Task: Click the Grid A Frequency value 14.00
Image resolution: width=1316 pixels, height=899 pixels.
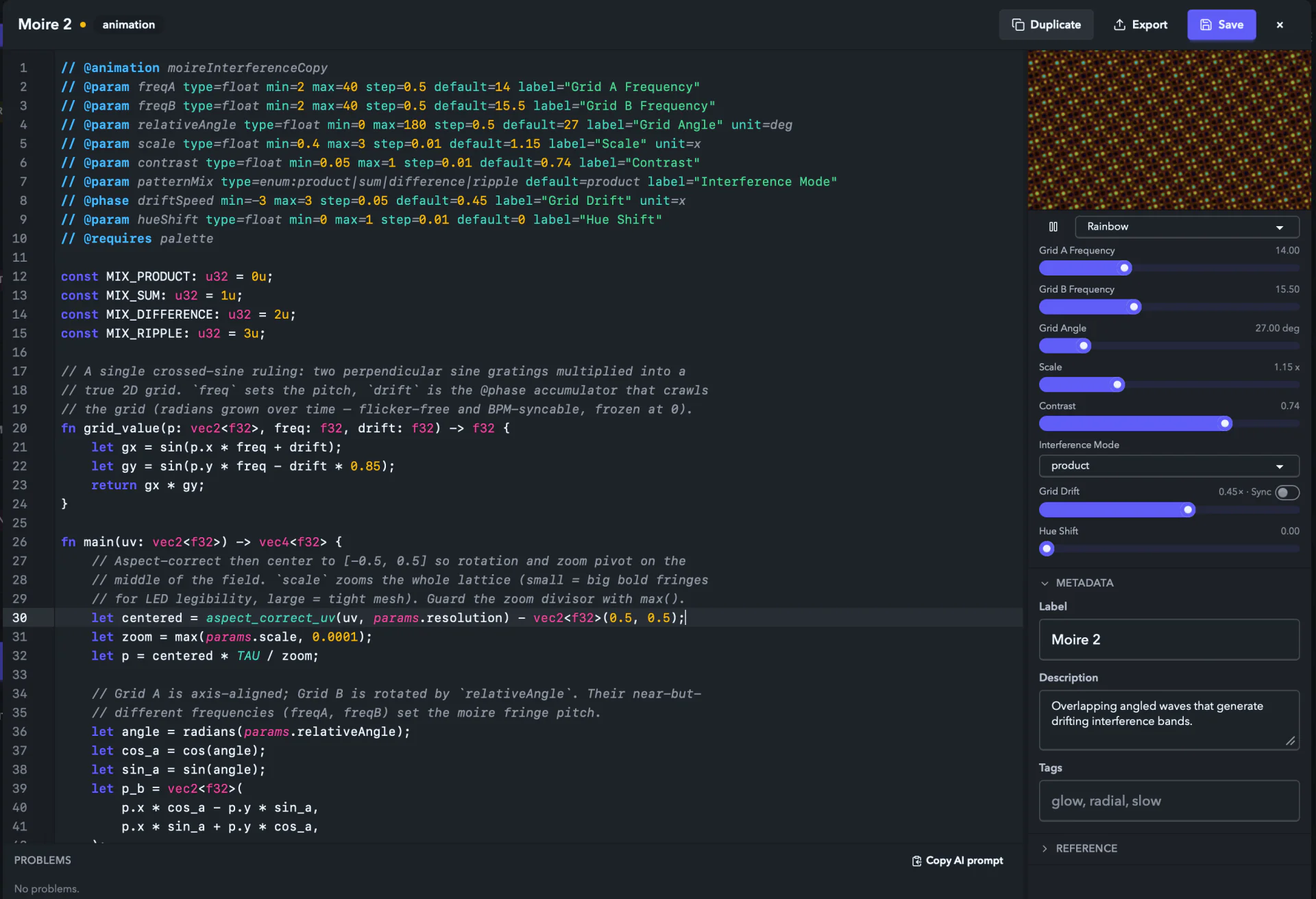Action: pyautogui.click(x=1287, y=251)
